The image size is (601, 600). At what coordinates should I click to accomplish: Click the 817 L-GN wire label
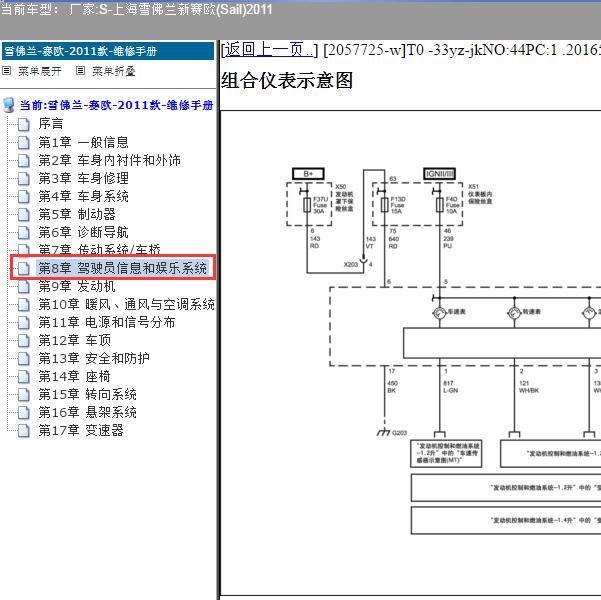click(x=450, y=387)
